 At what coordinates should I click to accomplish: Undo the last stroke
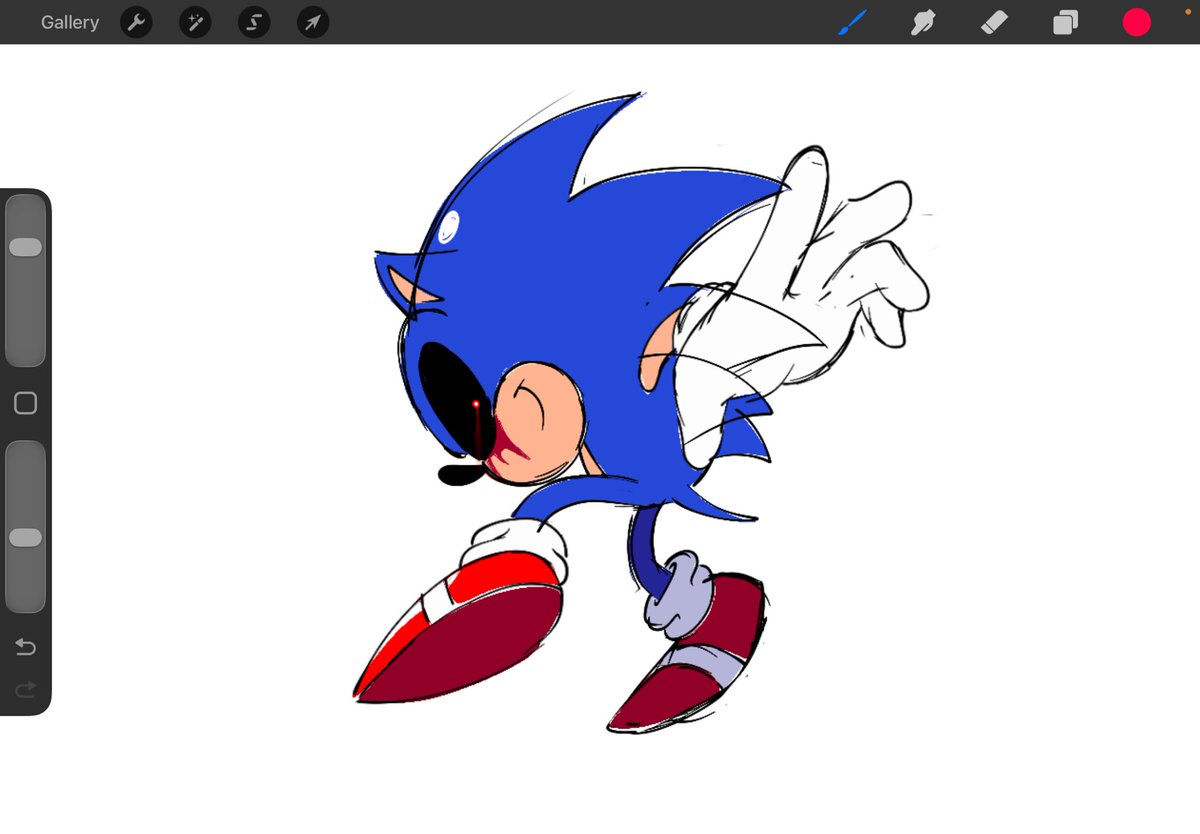25,648
